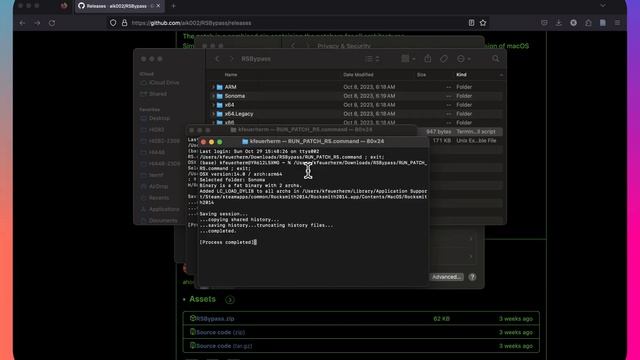The height and width of the screenshot is (360, 640).
Task: Click the tracking protection shield icon
Action: 113,23
